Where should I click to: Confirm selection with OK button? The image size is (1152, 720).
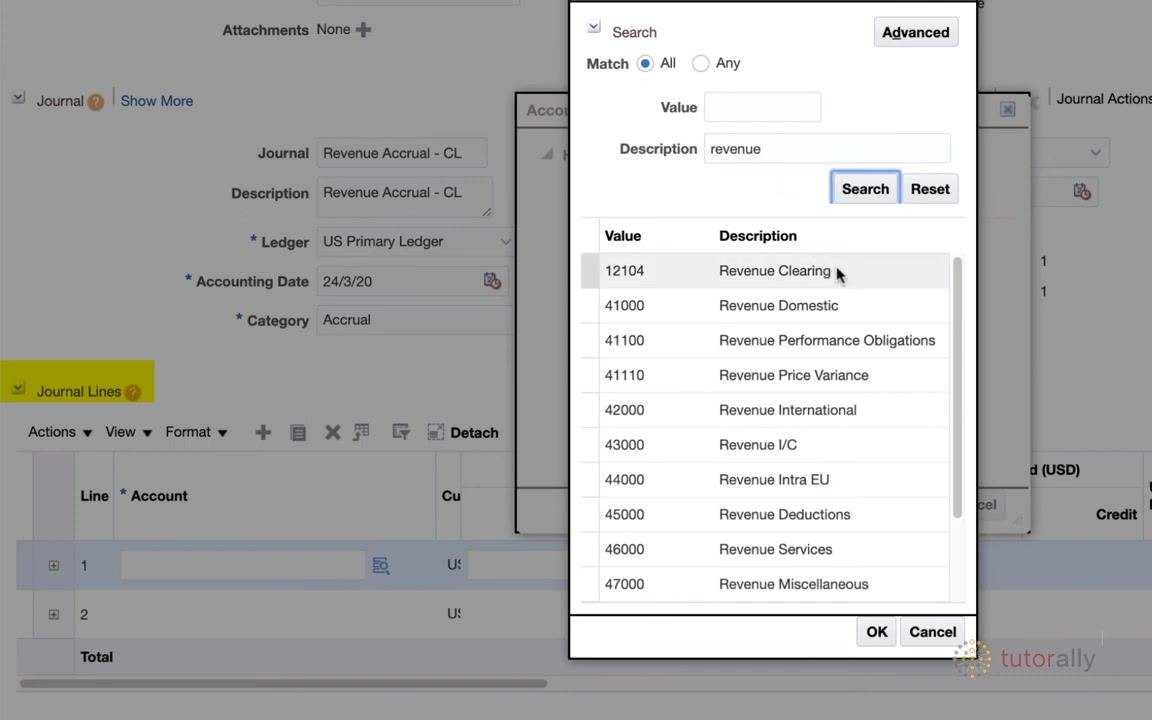coord(876,632)
